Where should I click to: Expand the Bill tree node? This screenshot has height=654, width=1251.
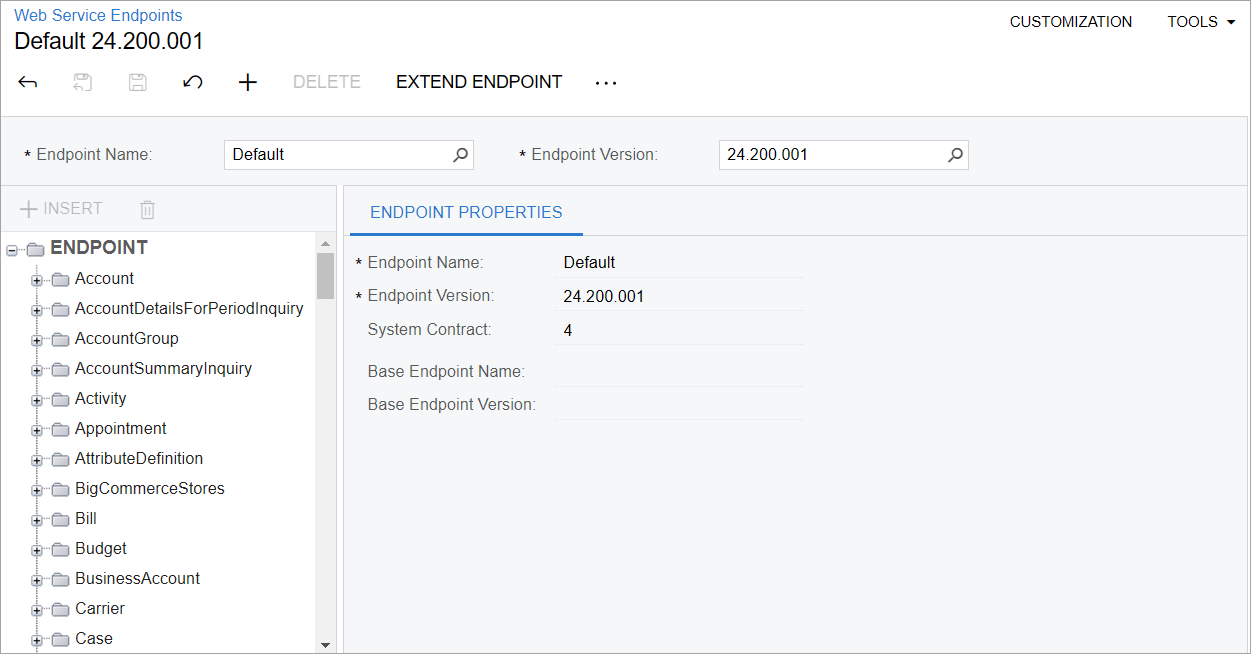(37, 520)
